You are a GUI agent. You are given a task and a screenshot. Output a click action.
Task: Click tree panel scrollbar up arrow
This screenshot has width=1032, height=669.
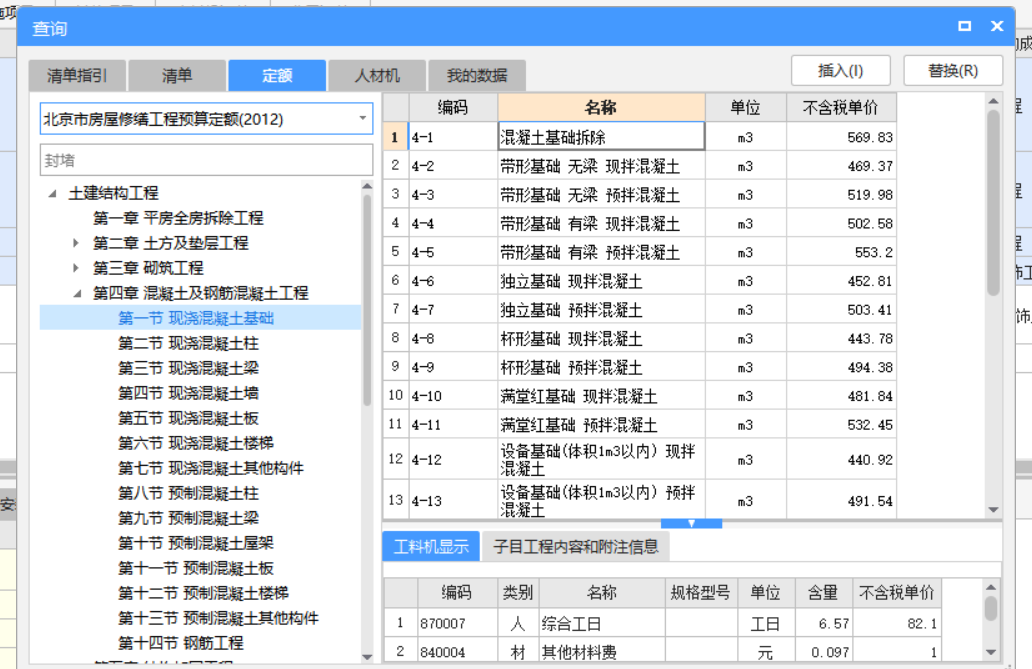[x=367, y=187]
